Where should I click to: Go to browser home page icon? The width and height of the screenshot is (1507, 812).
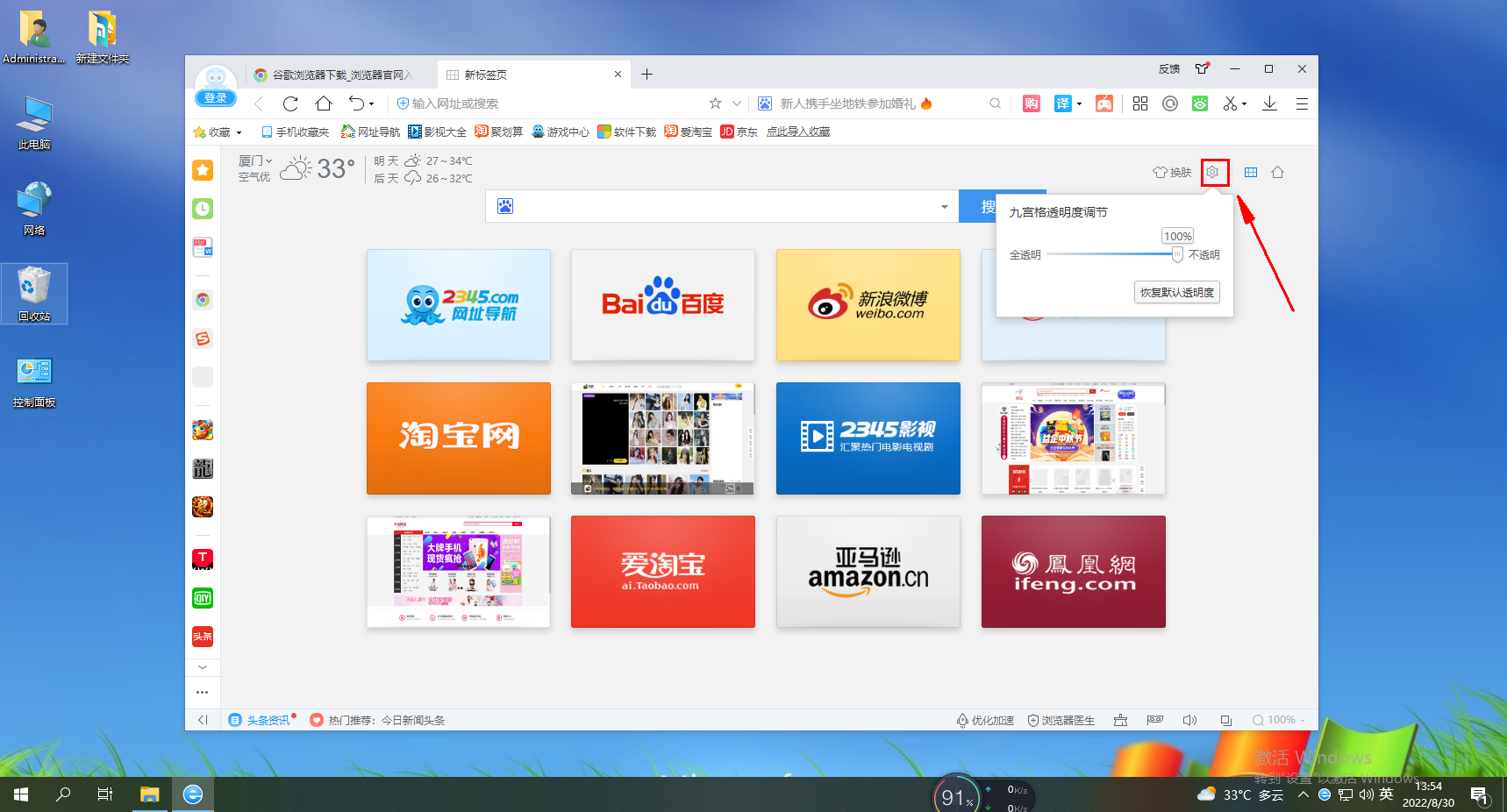click(x=324, y=103)
